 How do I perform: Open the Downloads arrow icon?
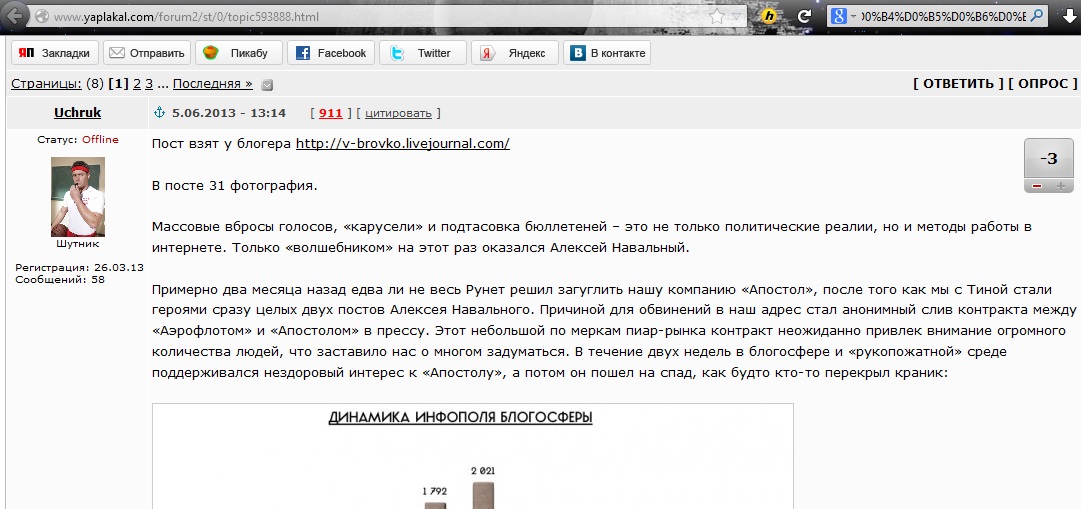[1066, 16]
